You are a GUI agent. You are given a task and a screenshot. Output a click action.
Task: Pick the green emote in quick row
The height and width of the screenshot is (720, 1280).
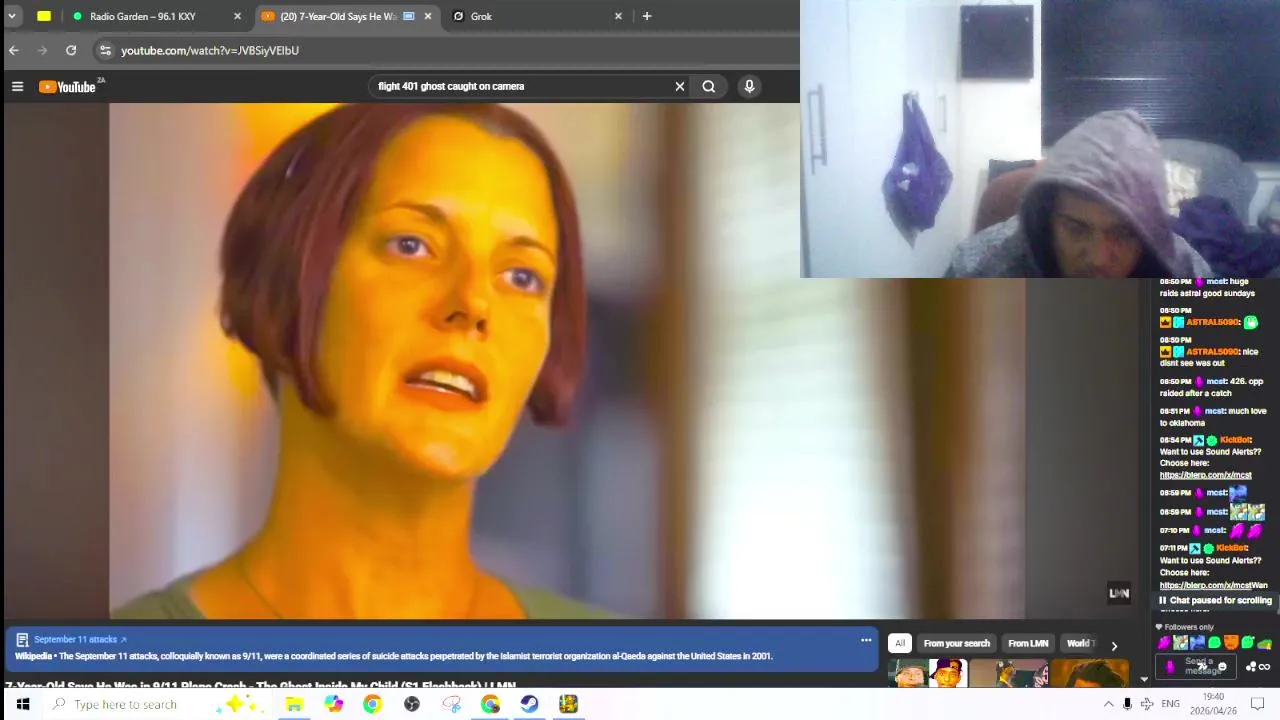1214,643
